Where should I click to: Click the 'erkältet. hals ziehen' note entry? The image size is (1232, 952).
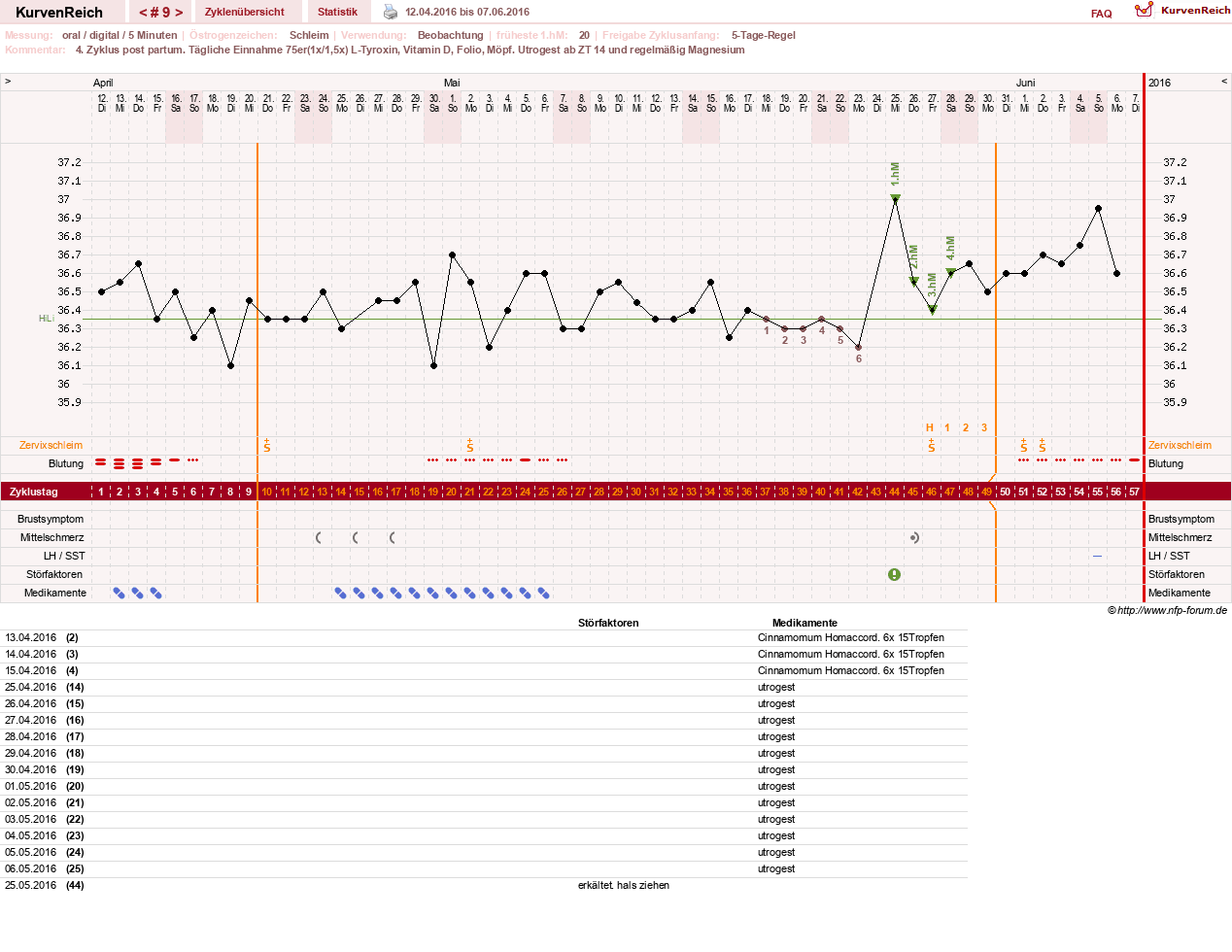624,885
